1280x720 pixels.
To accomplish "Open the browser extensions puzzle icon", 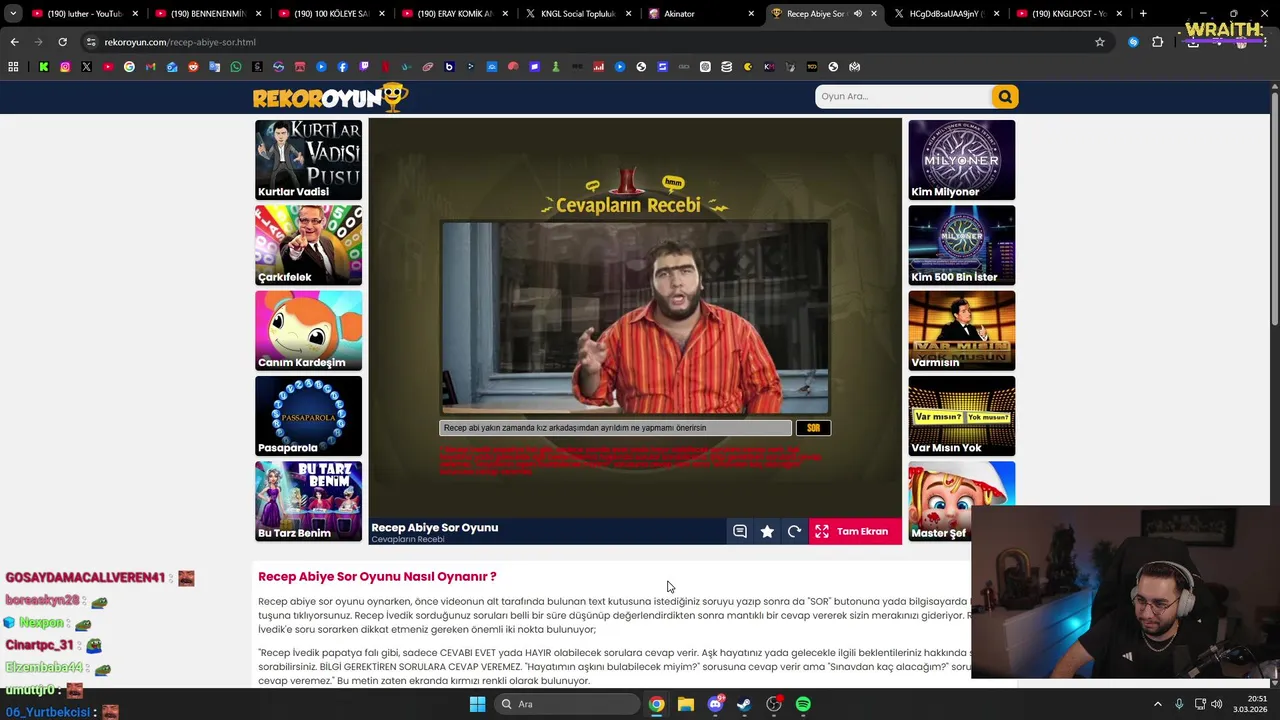I will click(x=1158, y=42).
